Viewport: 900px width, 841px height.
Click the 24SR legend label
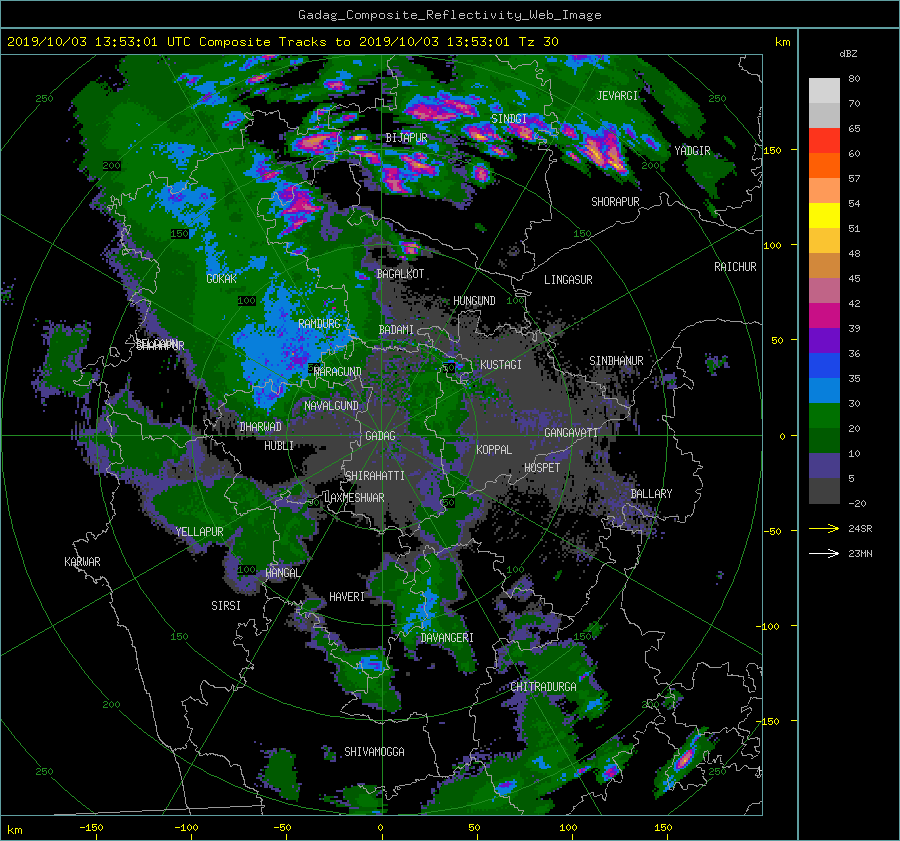860,529
